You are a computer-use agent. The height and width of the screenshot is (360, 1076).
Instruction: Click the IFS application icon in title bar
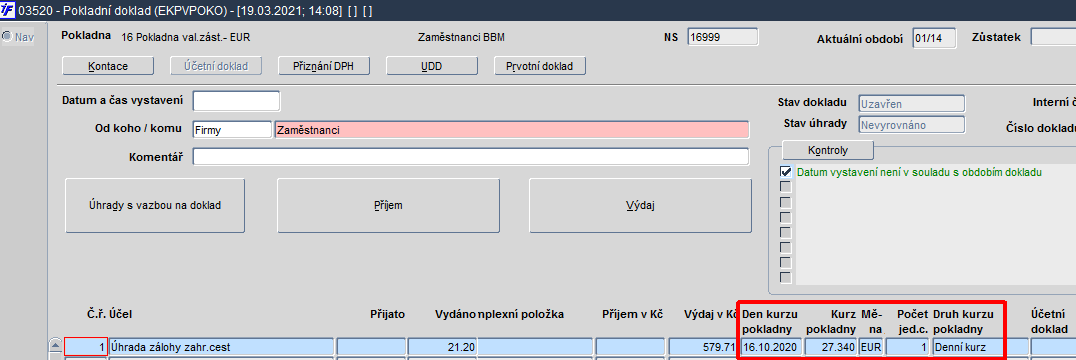pos(9,10)
